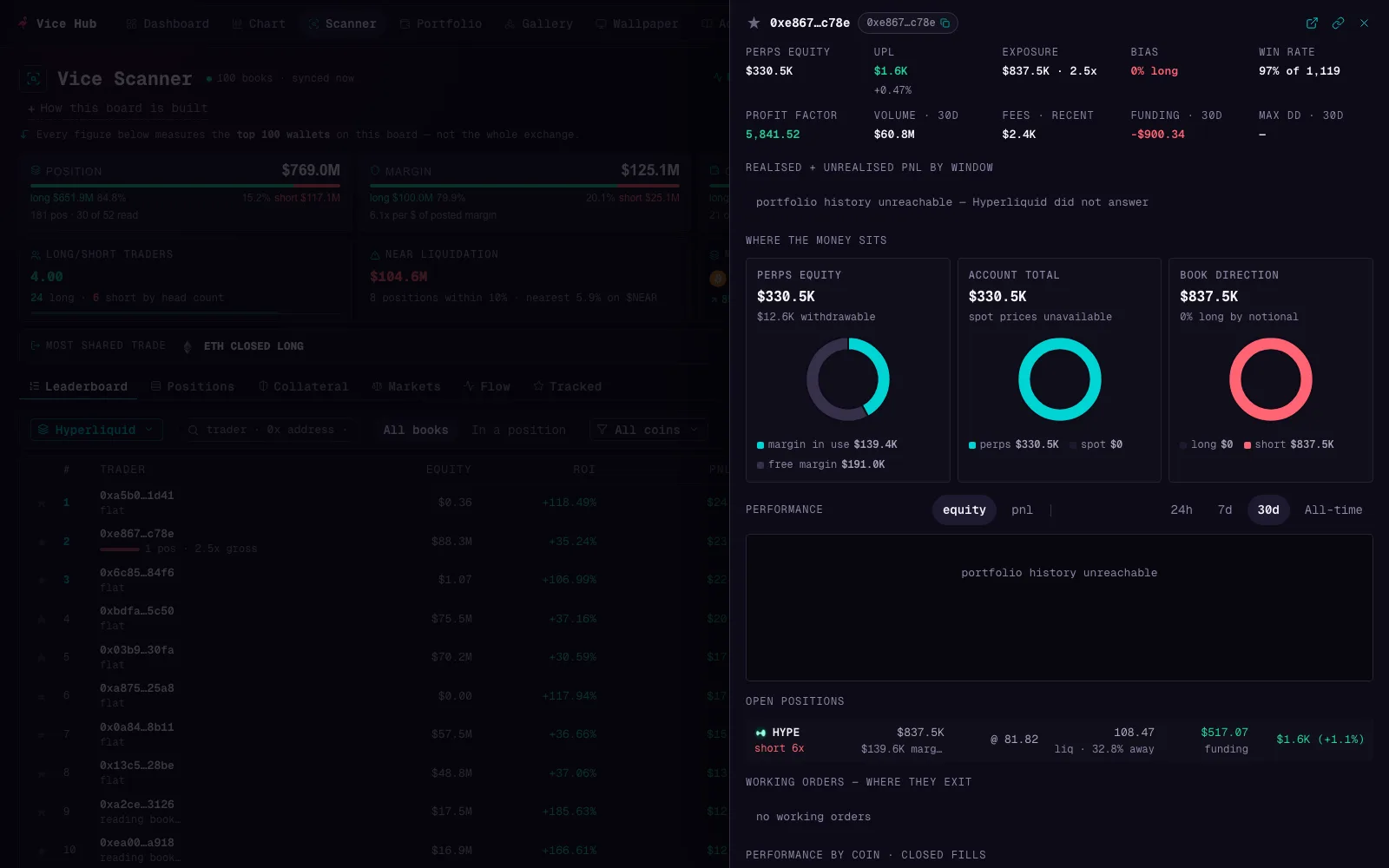Open trader 0x03b9…30fa row

tap(373, 657)
